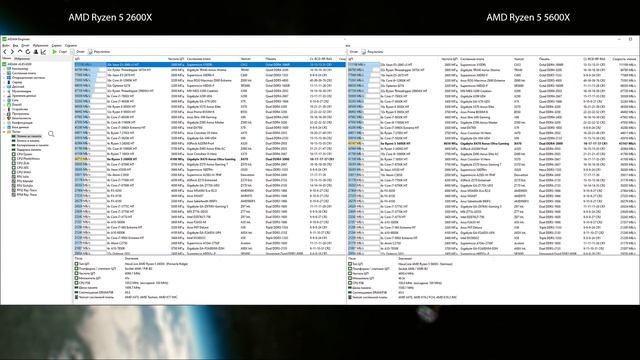Click the graph chart icon in toolbar
Screen dimensions: 640x360
coord(43,52)
